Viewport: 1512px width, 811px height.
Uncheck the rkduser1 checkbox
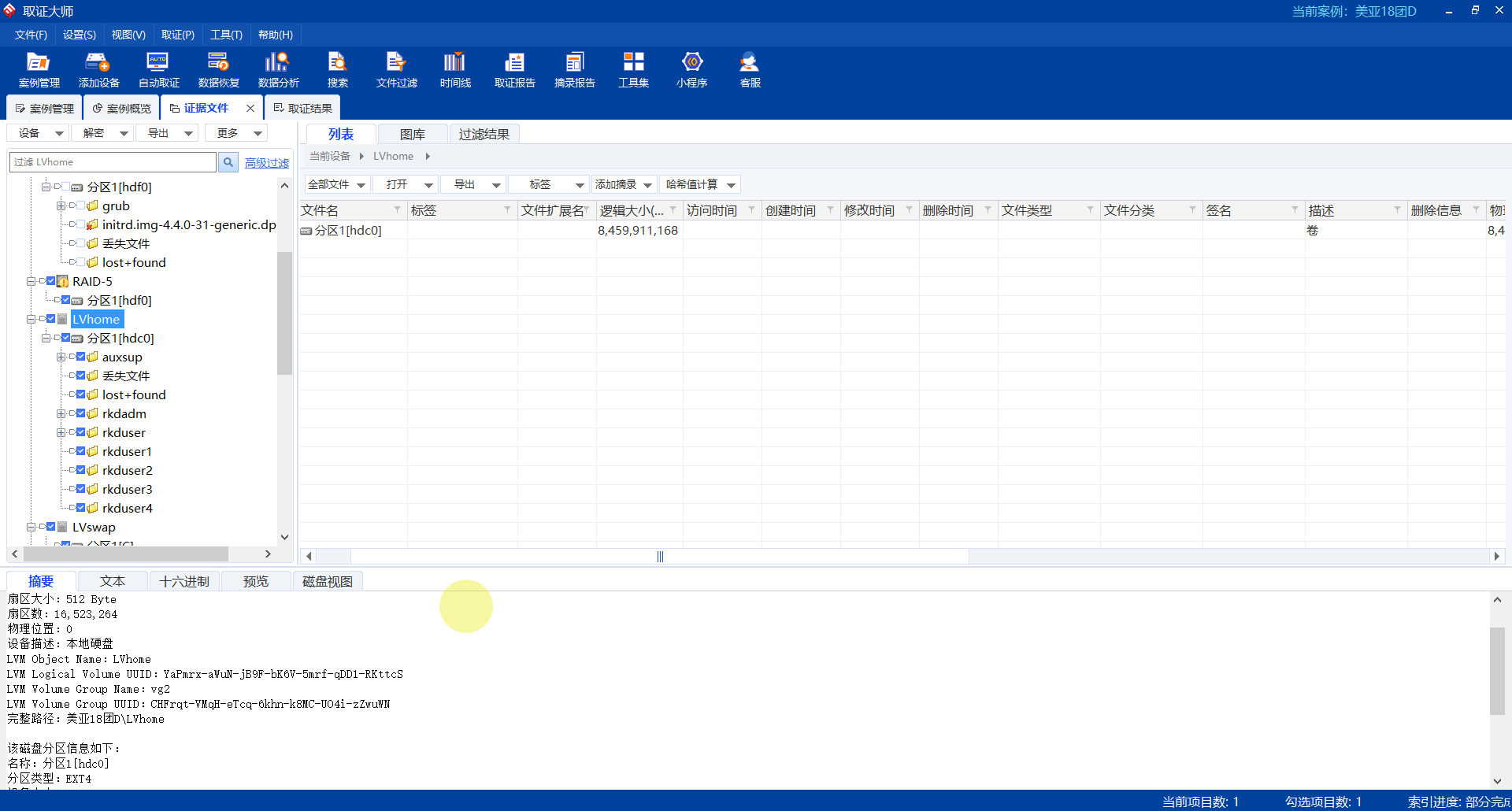coord(81,451)
